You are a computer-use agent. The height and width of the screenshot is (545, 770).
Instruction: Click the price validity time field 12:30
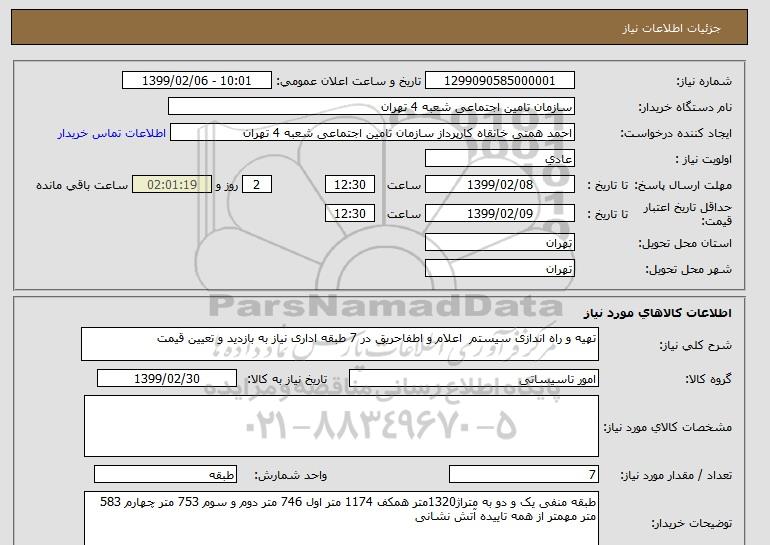350,213
